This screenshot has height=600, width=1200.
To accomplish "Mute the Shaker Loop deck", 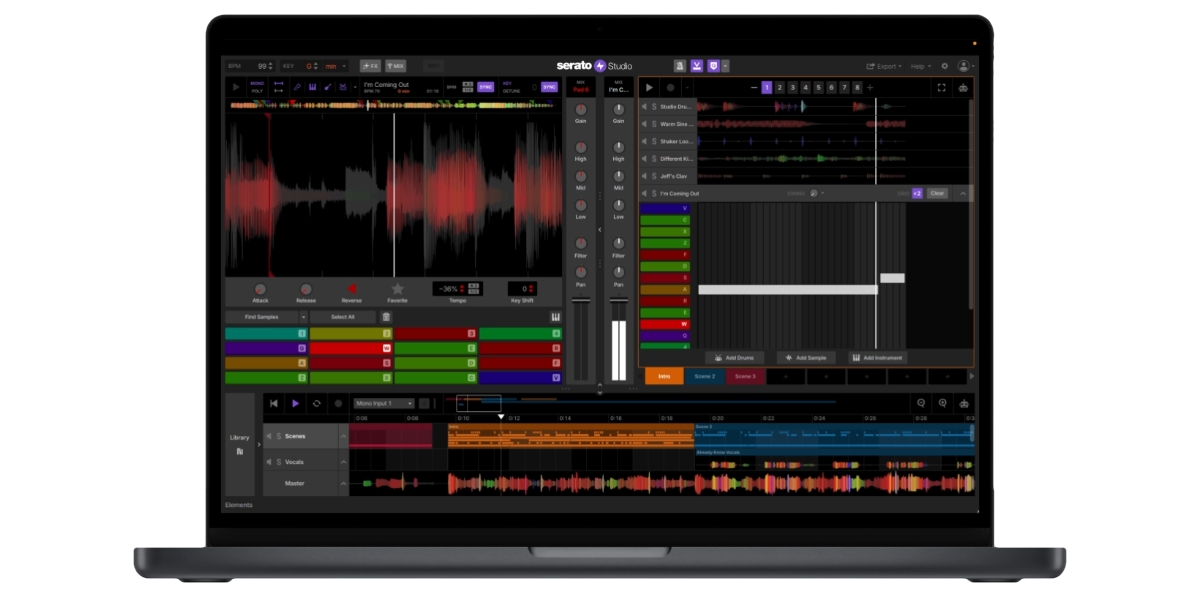I will 644,141.
